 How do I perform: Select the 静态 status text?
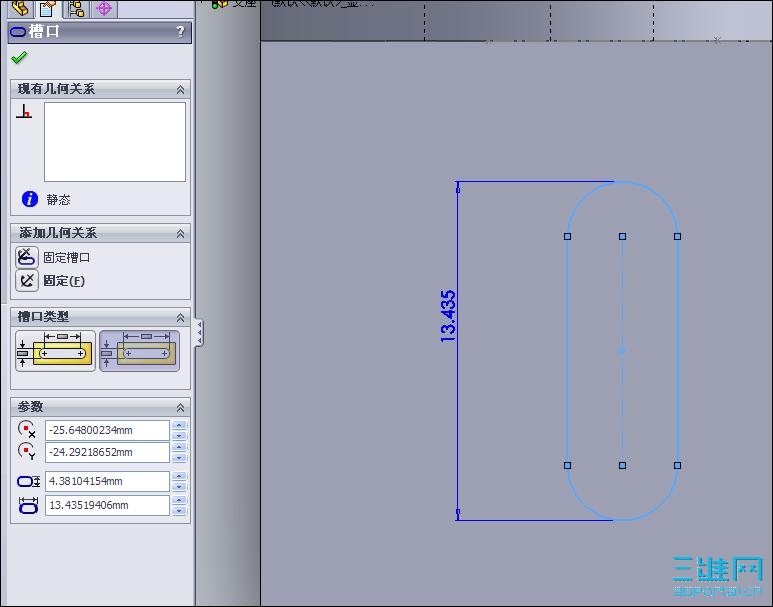coord(58,200)
